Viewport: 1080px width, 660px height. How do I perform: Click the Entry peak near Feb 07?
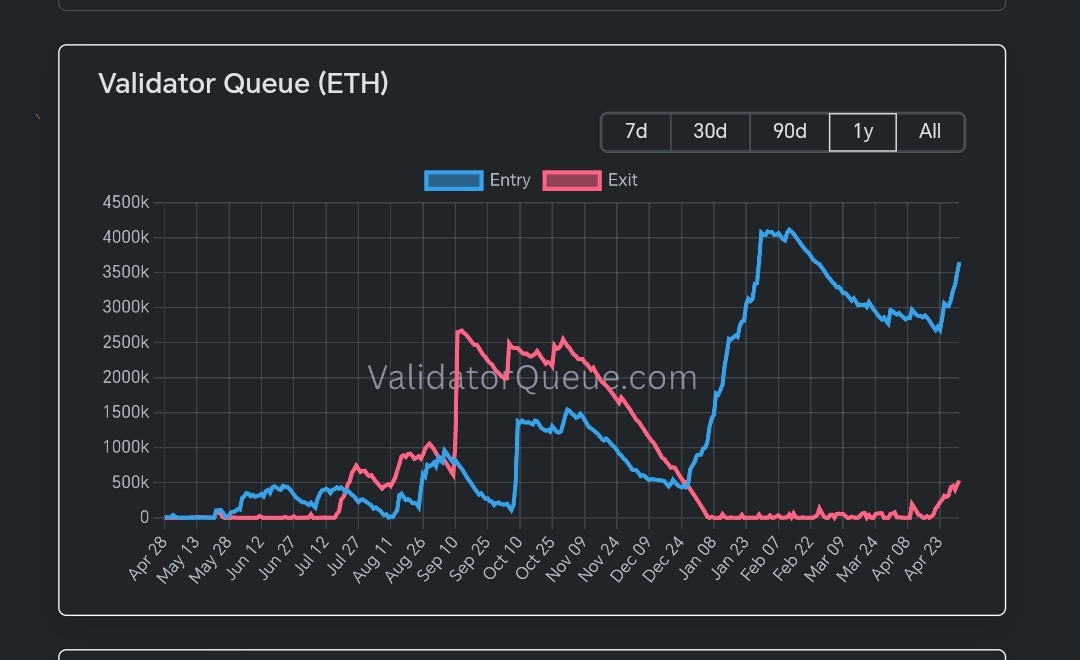point(789,230)
